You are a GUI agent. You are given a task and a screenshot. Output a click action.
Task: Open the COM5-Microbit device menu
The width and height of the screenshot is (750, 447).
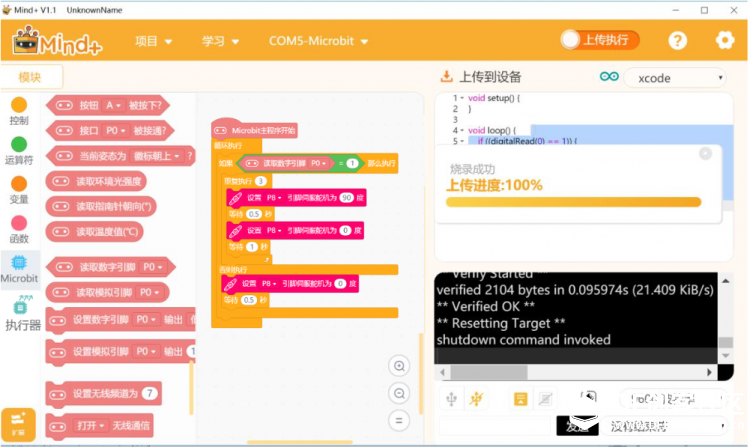pyautogui.click(x=318, y=41)
